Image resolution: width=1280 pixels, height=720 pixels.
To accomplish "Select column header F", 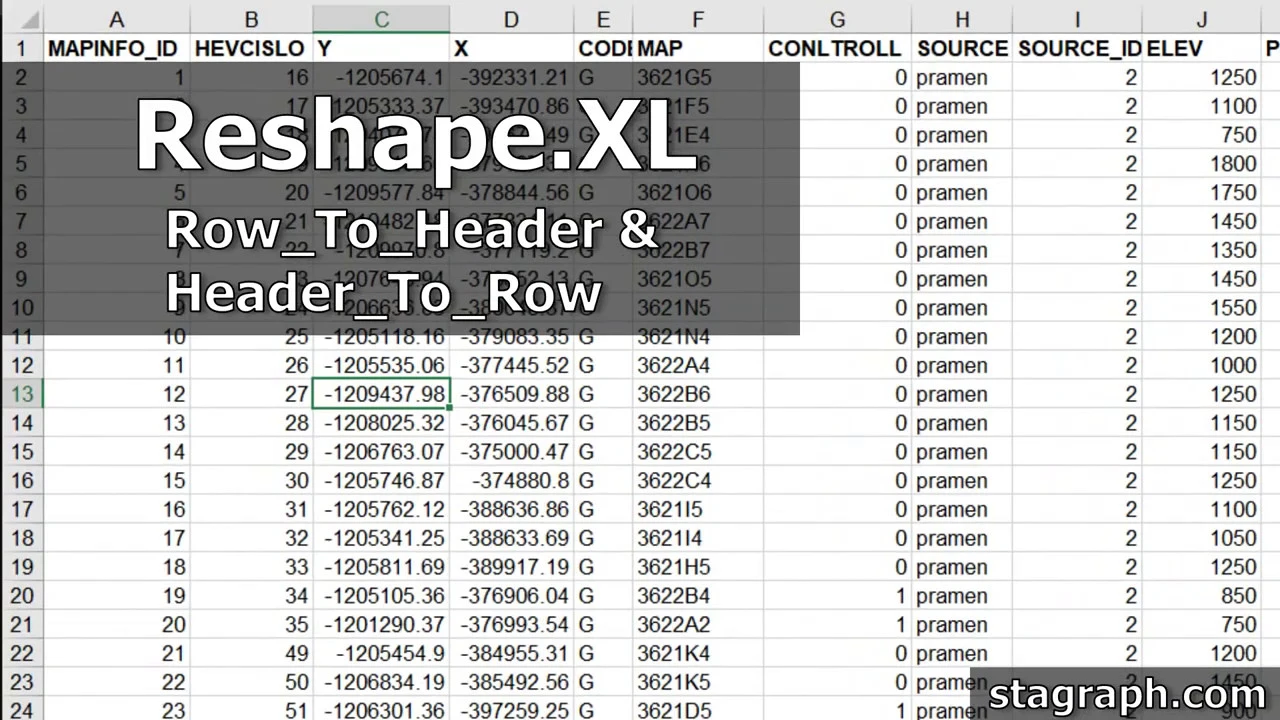I will 698,19.
